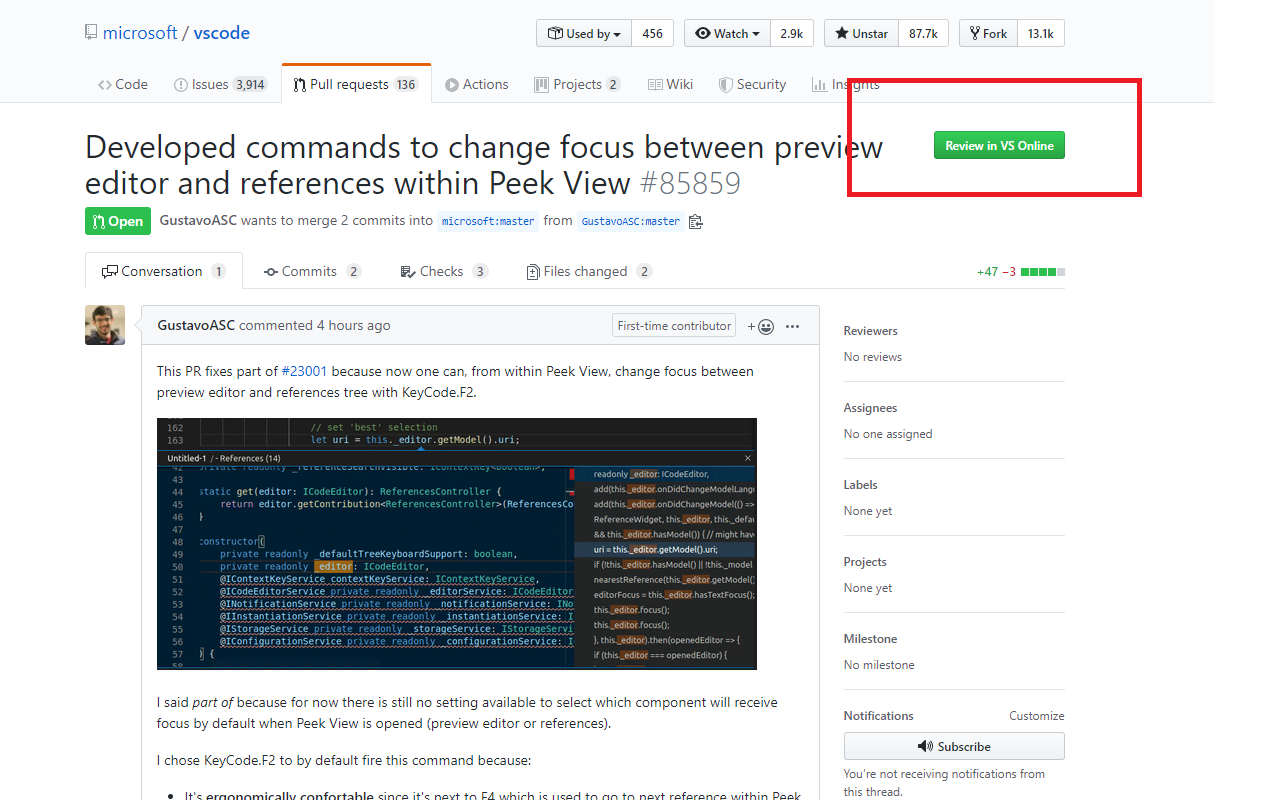Open the Watch dropdown menu
Viewport: 1280px width, 800px height.
pos(727,33)
